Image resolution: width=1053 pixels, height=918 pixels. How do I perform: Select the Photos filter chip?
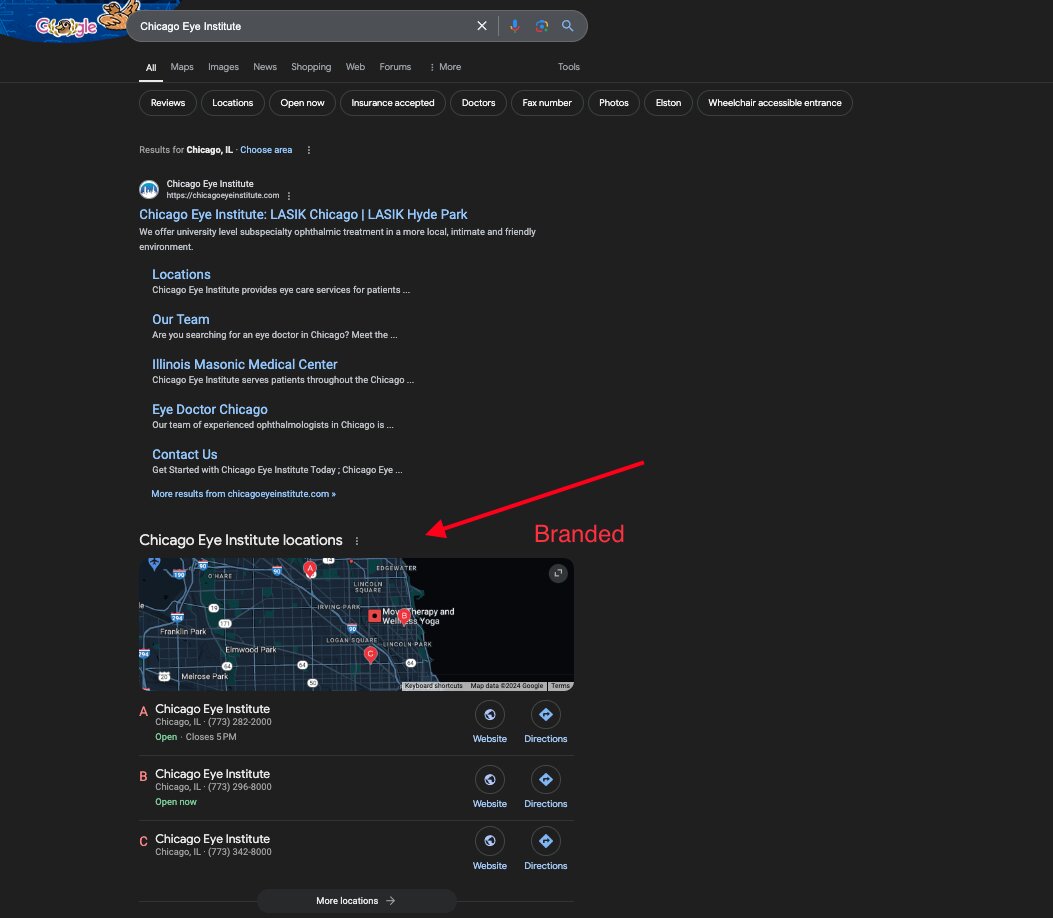point(614,103)
